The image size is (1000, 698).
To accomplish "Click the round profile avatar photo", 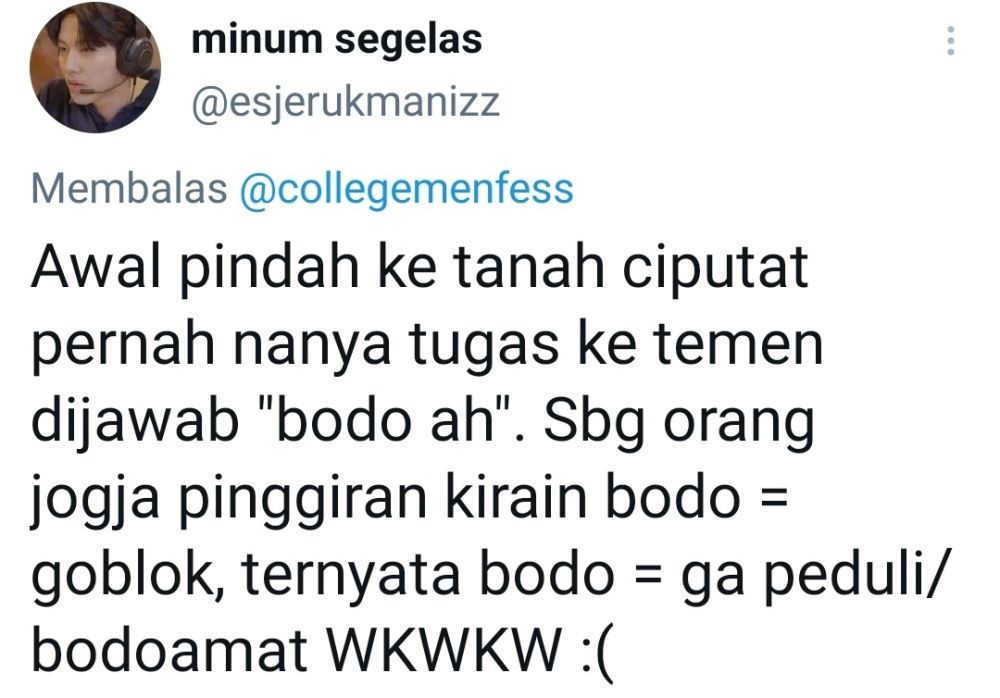I will pos(95,68).
